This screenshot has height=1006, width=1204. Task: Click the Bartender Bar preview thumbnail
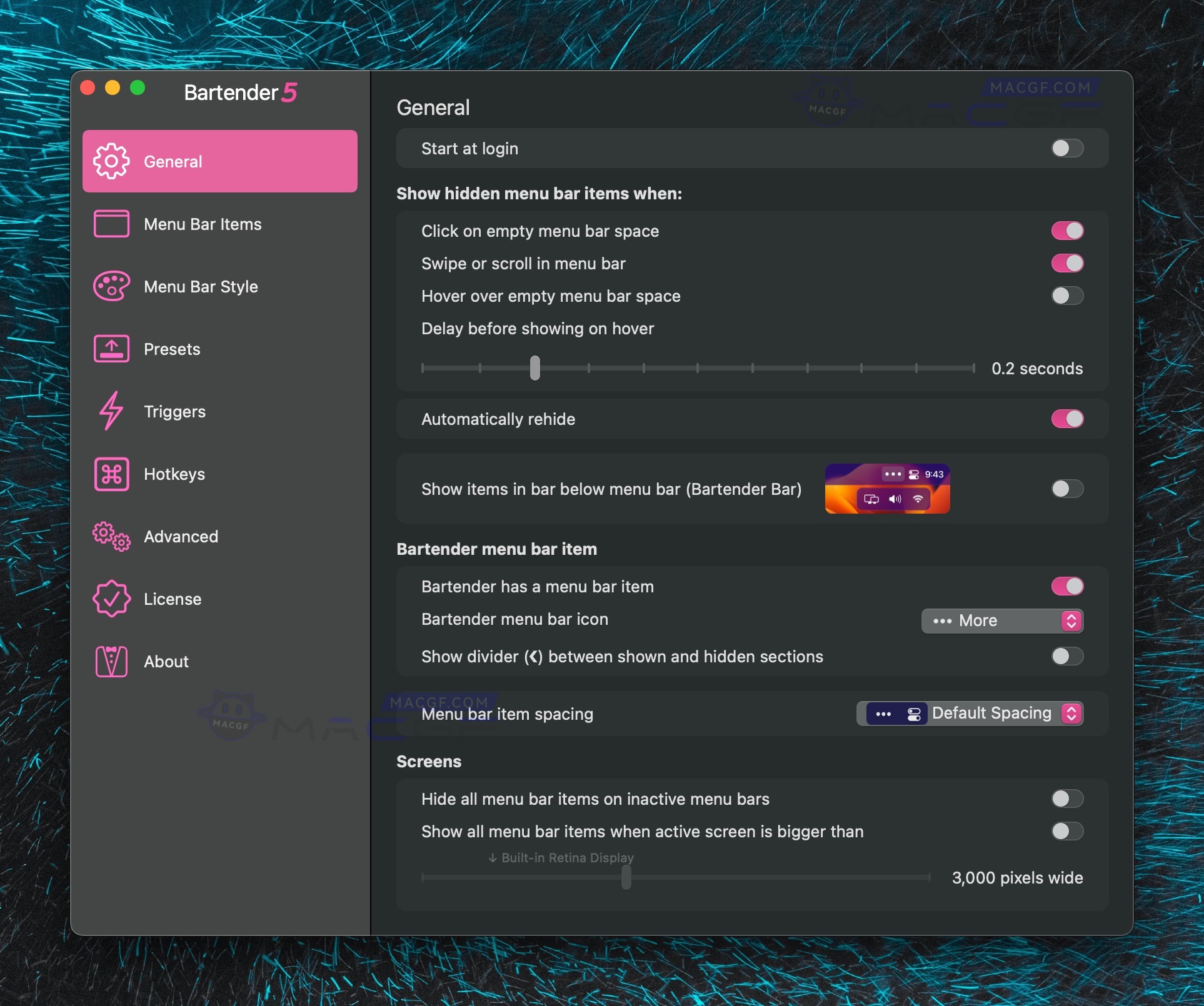coord(887,489)
